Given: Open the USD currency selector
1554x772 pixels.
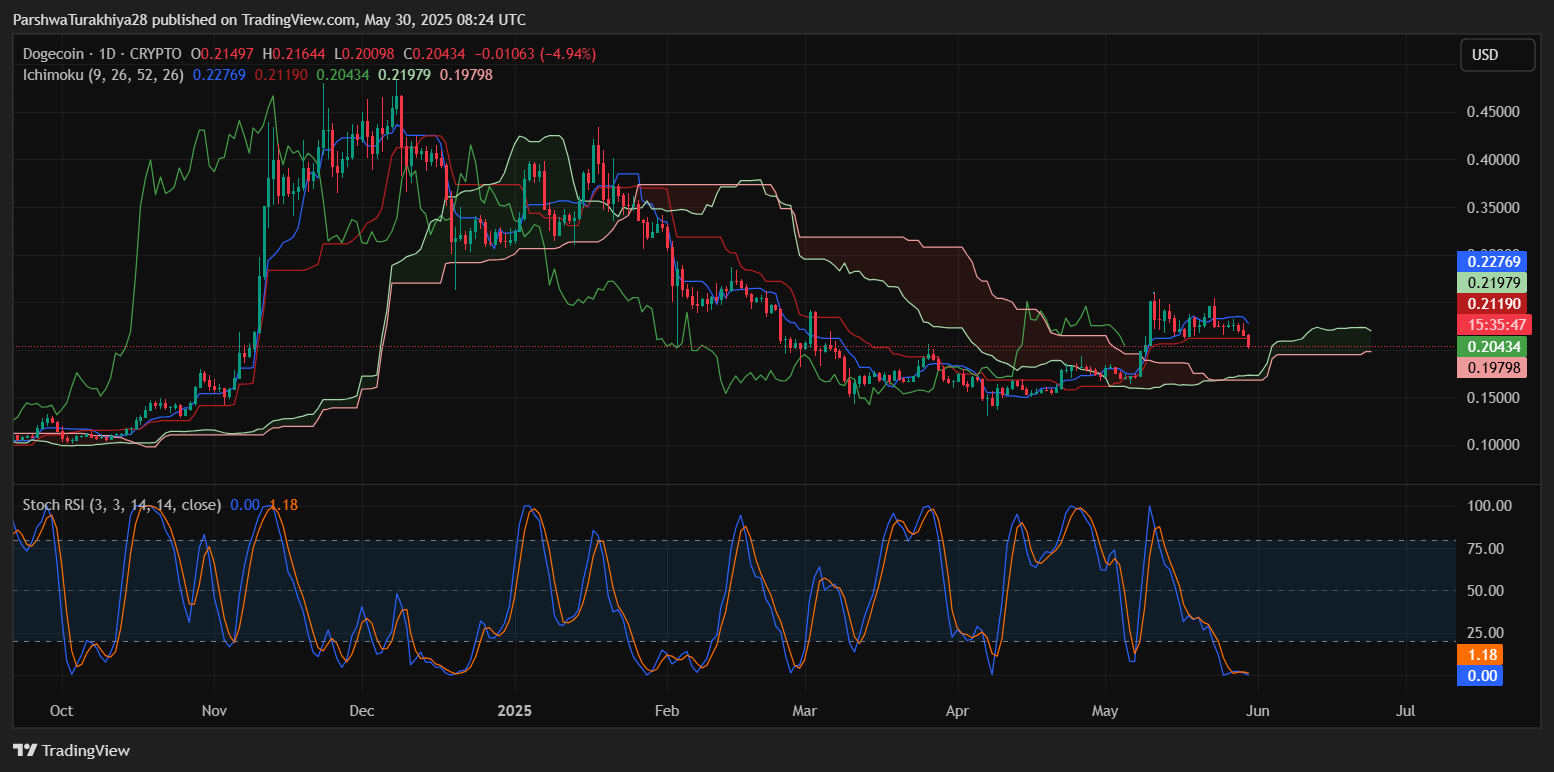Looking at the screenshot, I should (1496, 55).
